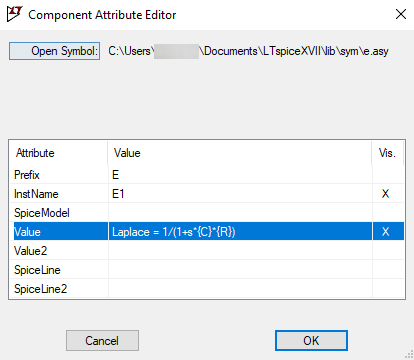The height and width of the screenshot is (360, 414).
Task: Toggle the Vis. cell for Prefix row
Action: (x=388, y=175)
